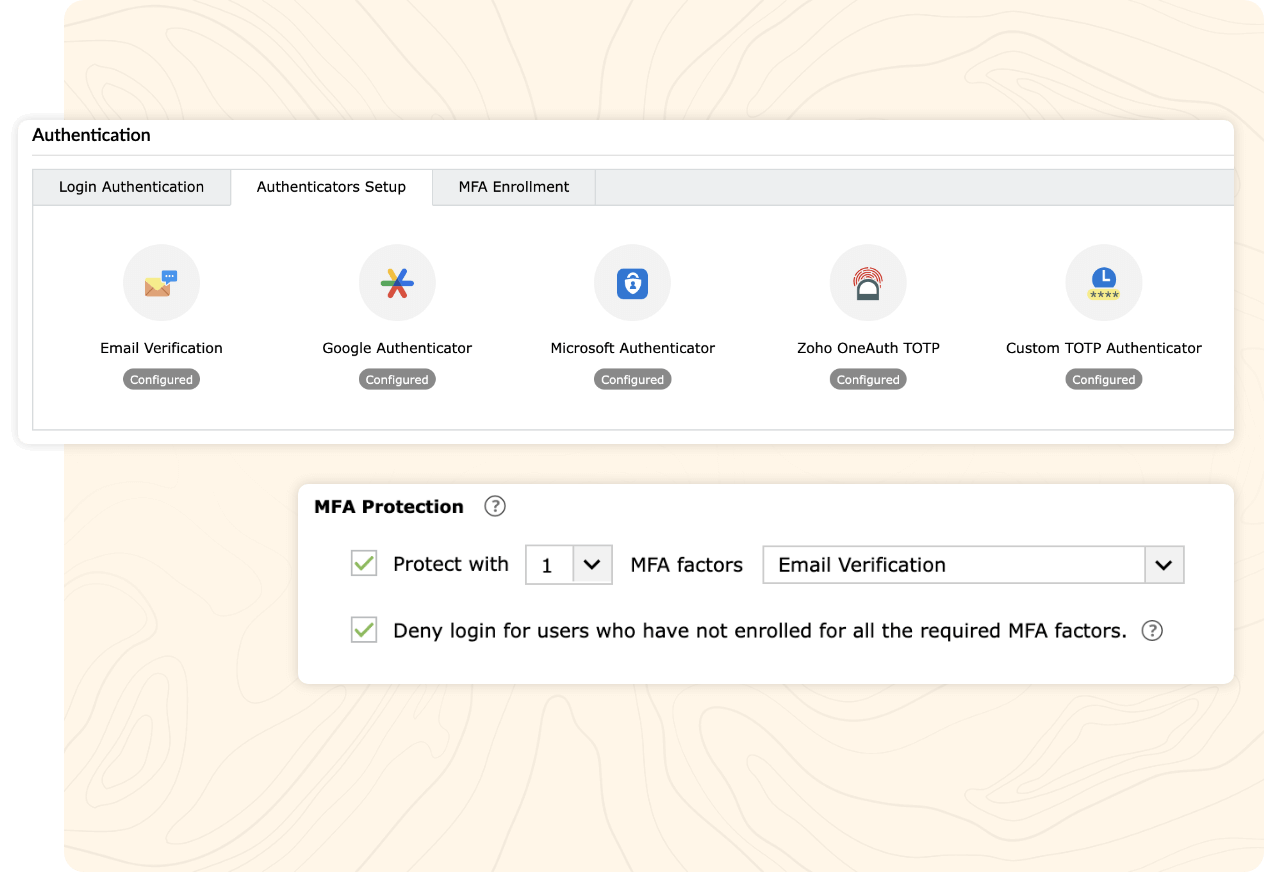Click Configured under Custom TOTP Authenticator
This screenshot has width=1264, height=872.
(x=1103, y=379)
